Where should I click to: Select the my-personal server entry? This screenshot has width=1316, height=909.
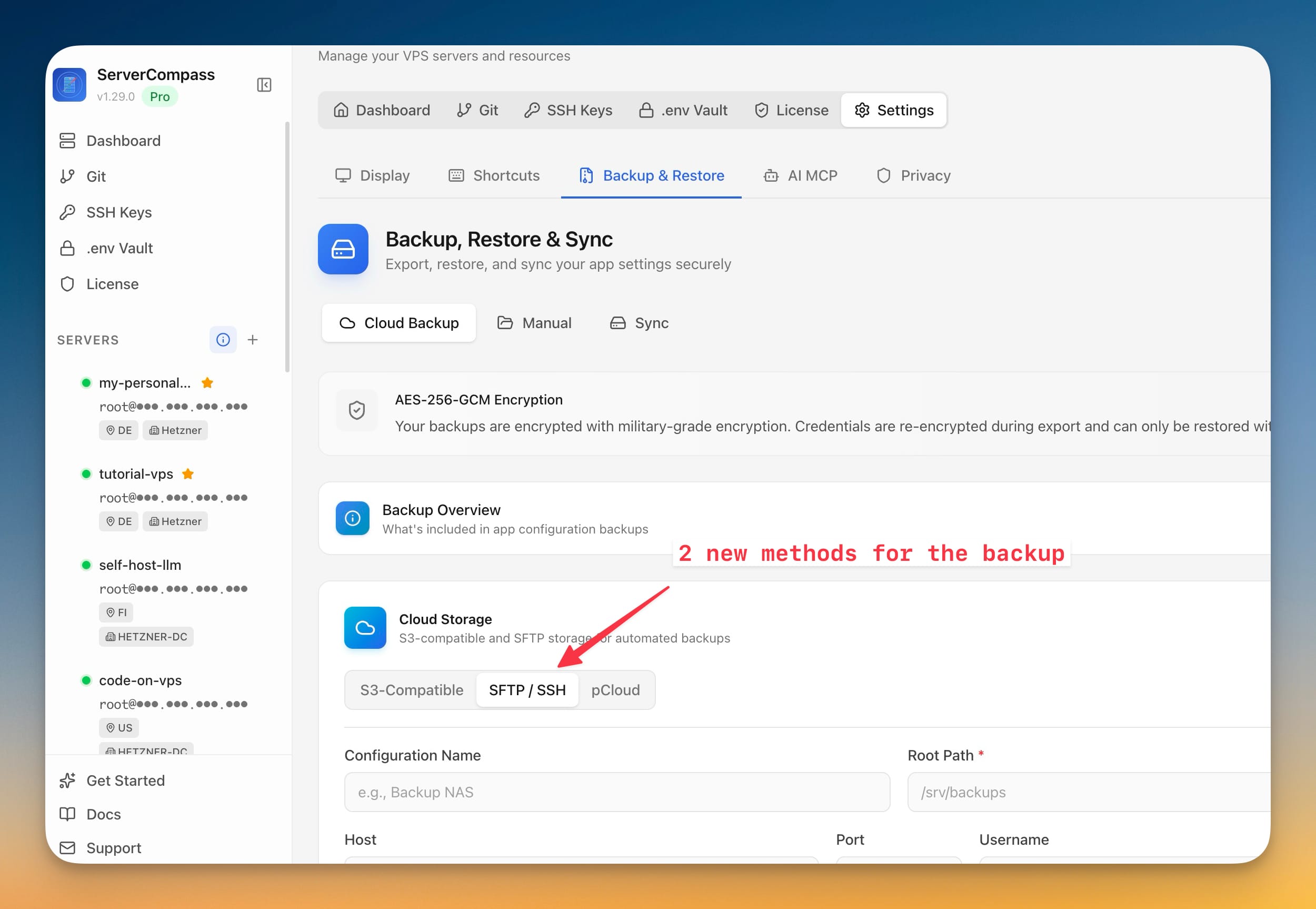[x=145, y=383]
